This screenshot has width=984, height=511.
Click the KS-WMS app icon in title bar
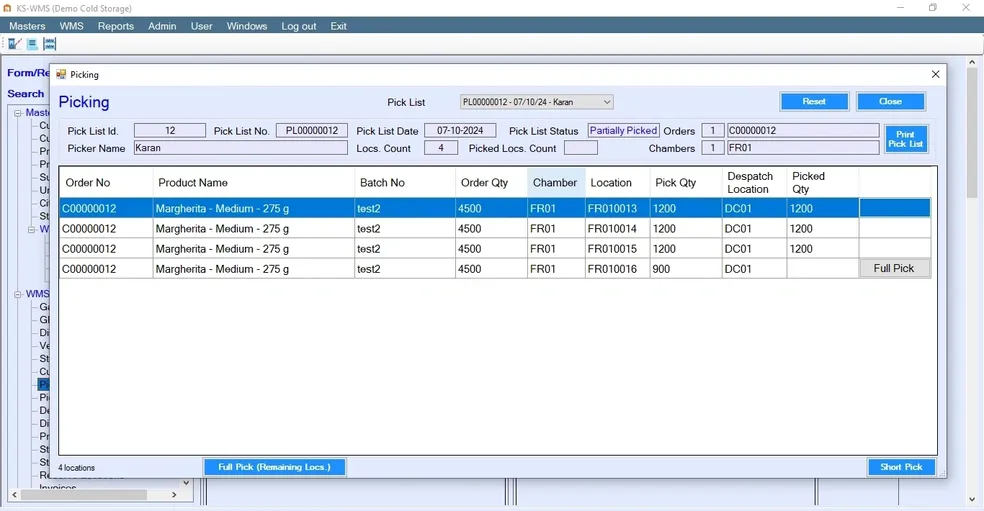click(7, 8)
